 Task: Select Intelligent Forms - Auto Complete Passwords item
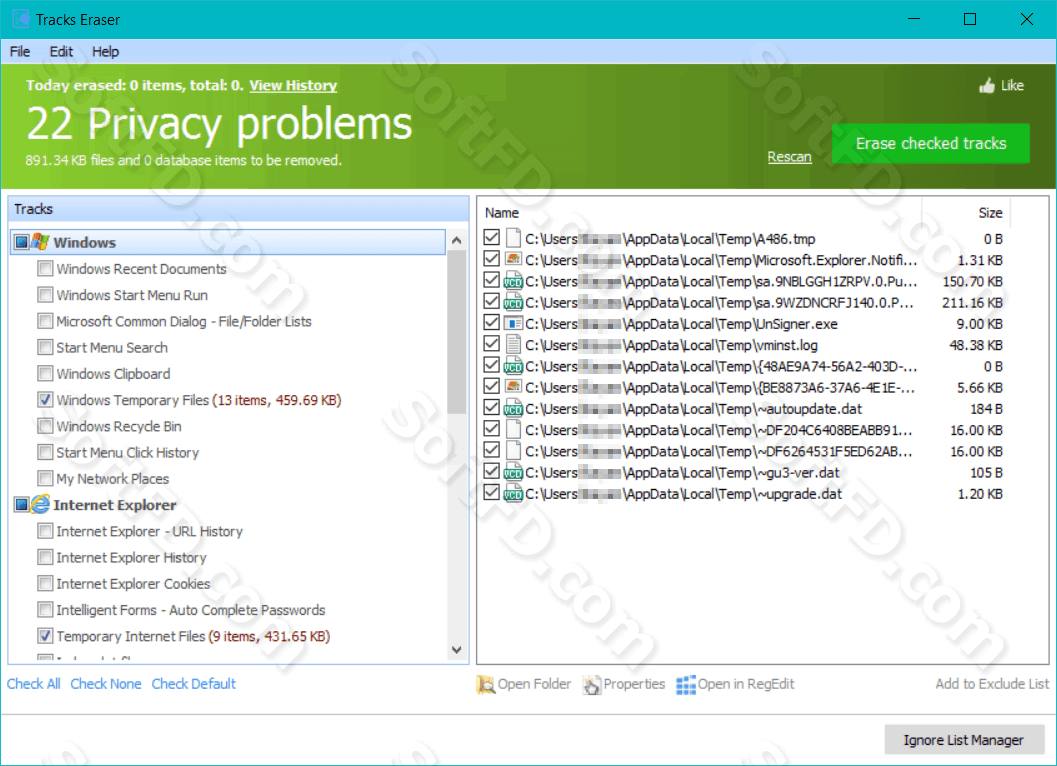point(191,610)
